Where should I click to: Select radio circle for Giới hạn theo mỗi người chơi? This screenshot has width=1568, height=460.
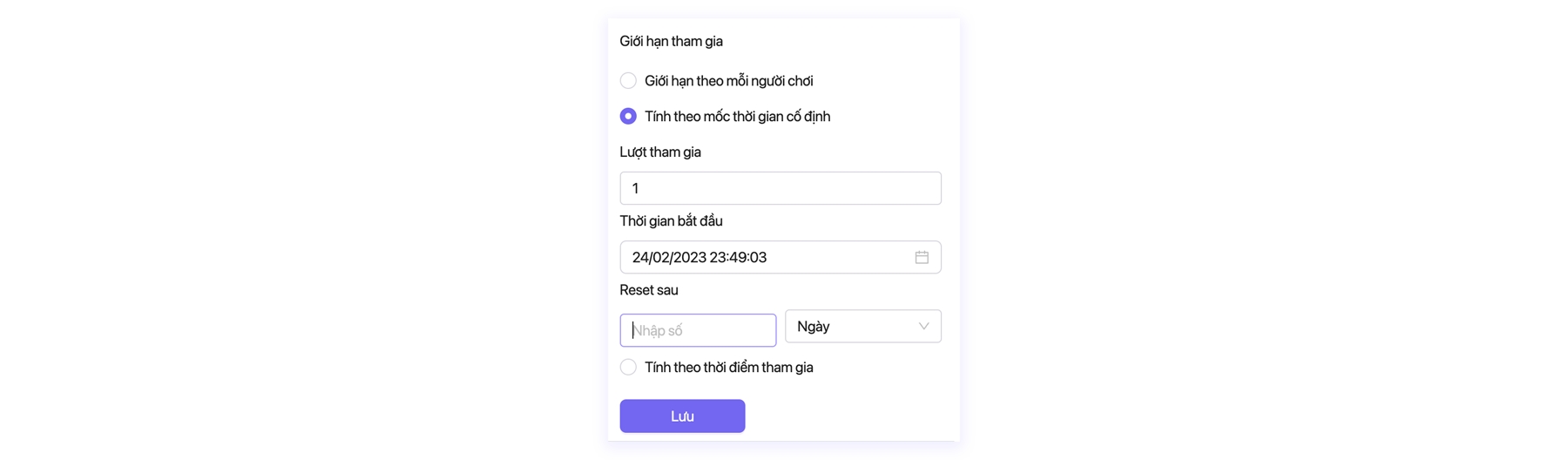[628, 81]
